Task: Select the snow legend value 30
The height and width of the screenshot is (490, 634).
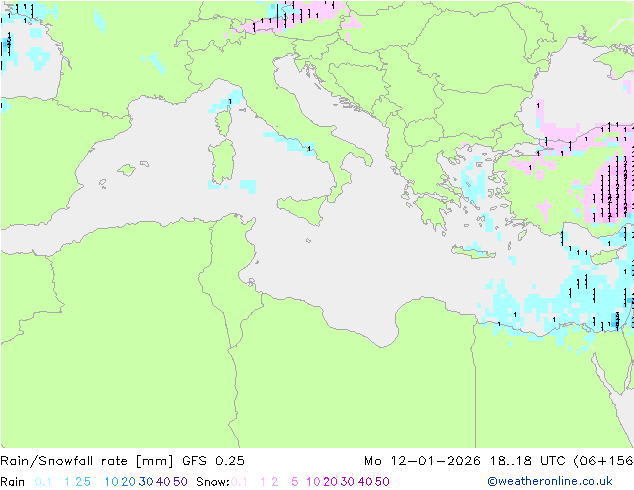Action: pyautogui.click(x=348, y=482)
